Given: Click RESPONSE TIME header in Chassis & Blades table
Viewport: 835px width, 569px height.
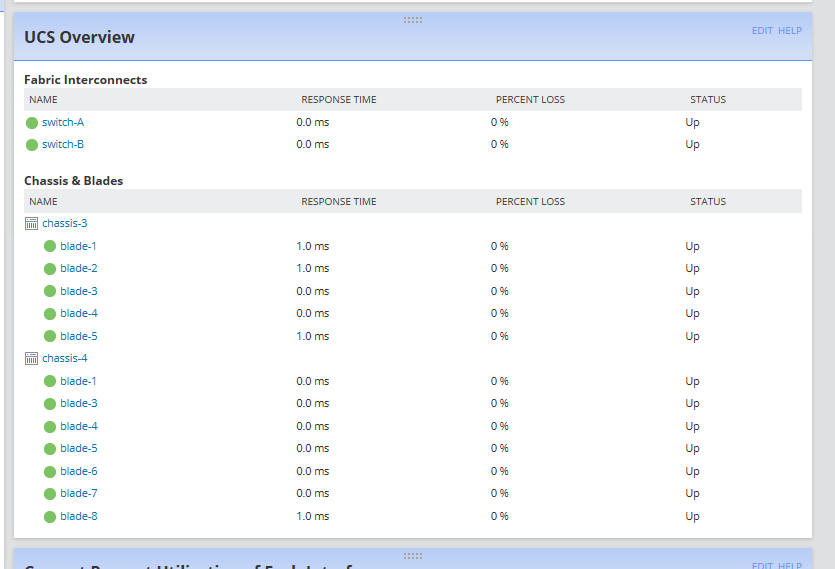Looking at the screenshot, I should (339, 201).
